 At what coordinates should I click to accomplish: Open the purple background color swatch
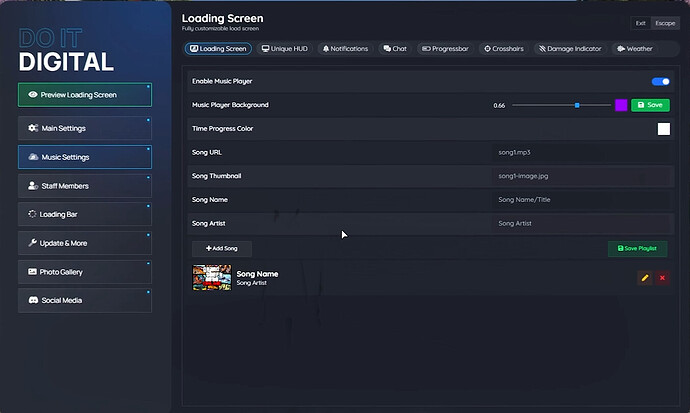coord(621,105)
